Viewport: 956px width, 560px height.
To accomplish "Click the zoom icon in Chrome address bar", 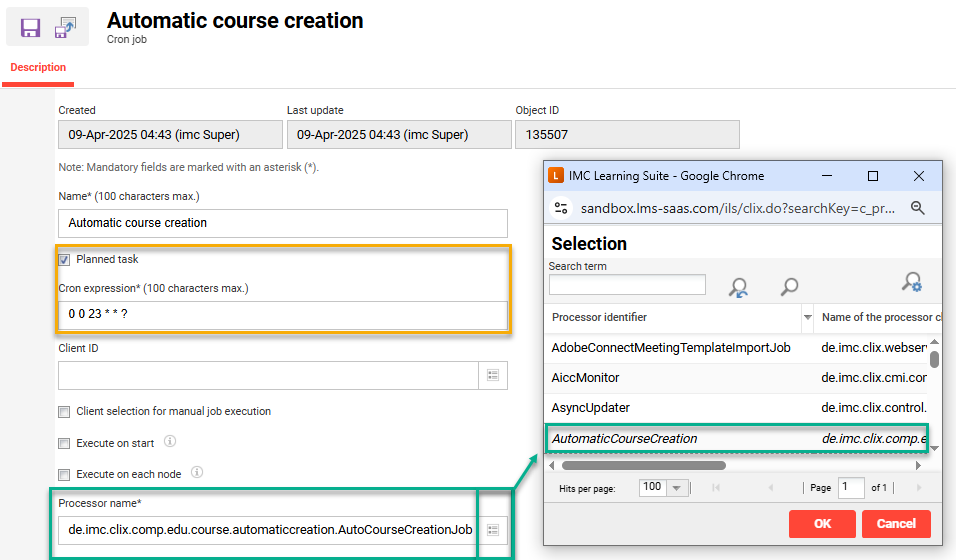I will tap(917, 208).
